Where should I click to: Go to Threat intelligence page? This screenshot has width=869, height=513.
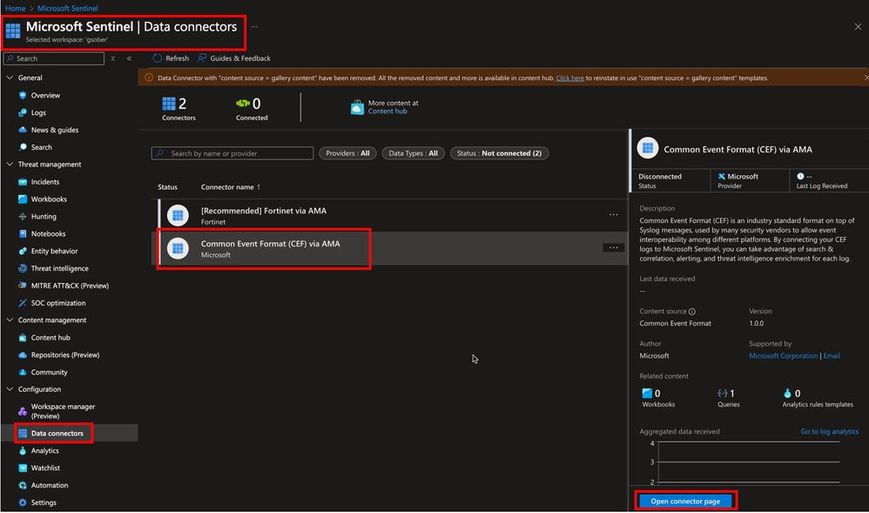tap(59, 268)
